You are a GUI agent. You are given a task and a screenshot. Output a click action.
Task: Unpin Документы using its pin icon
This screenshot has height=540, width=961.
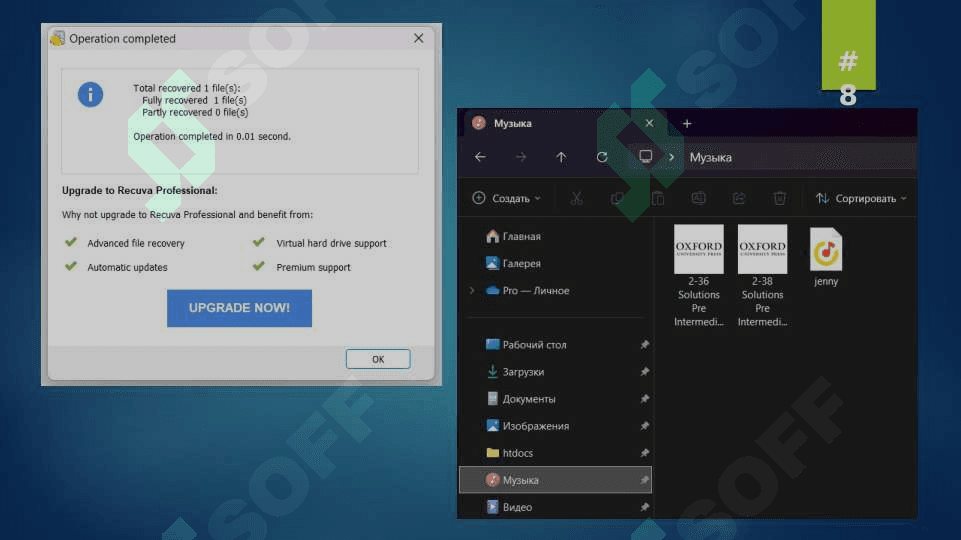[x=644, y=399]
